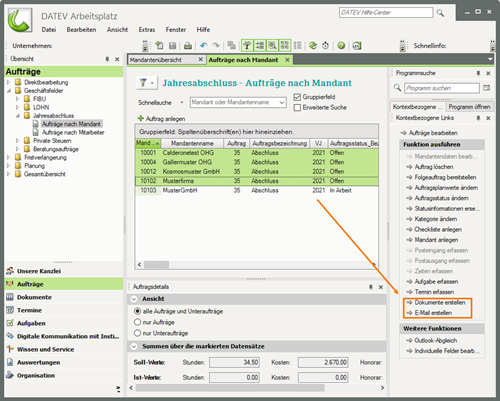Click the Aufträge bearbeiten link
The width and height of the screenshot is (500, 401).
click(433, 133)
